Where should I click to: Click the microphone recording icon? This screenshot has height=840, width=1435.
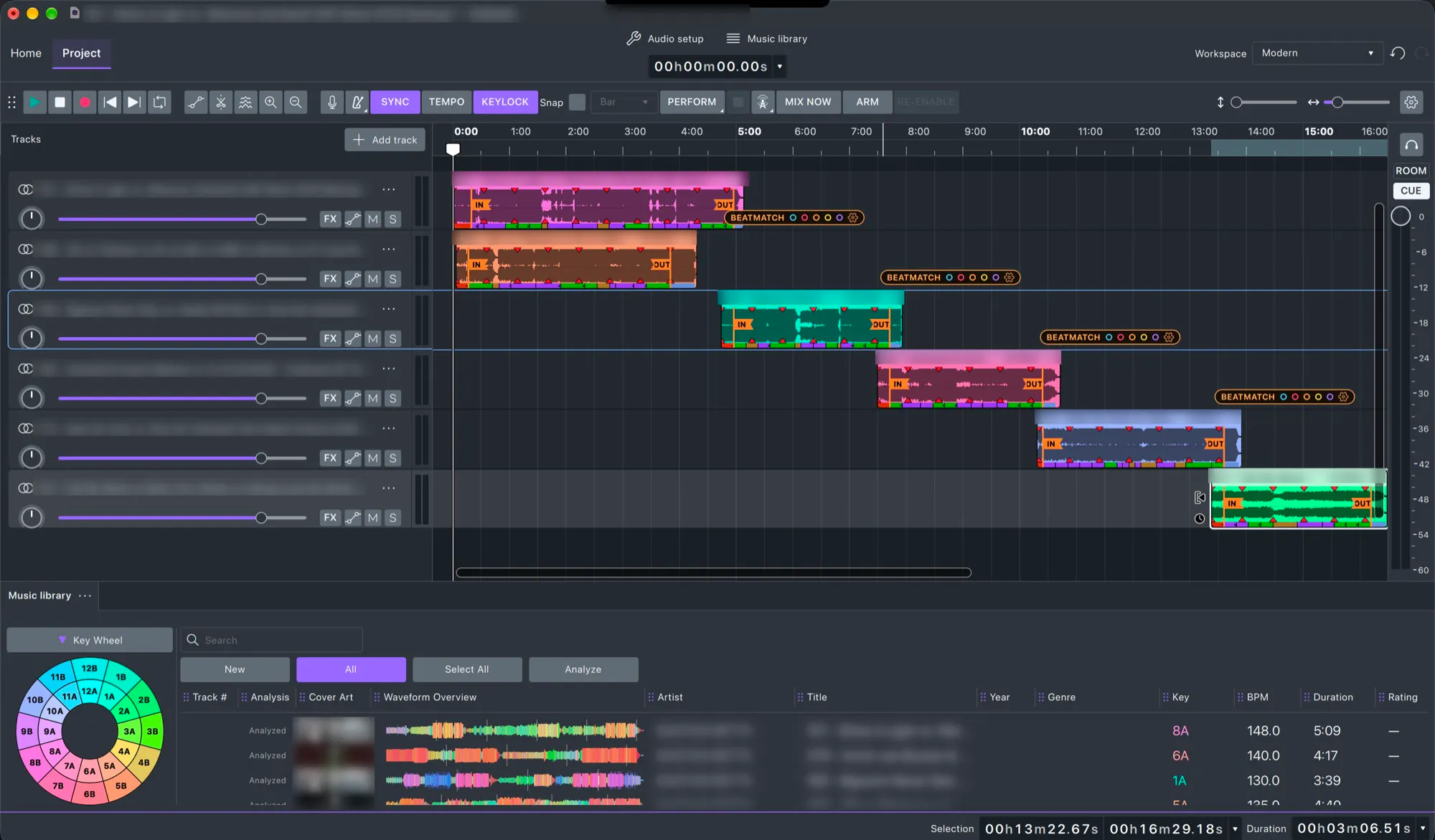(x=331, y=102)
